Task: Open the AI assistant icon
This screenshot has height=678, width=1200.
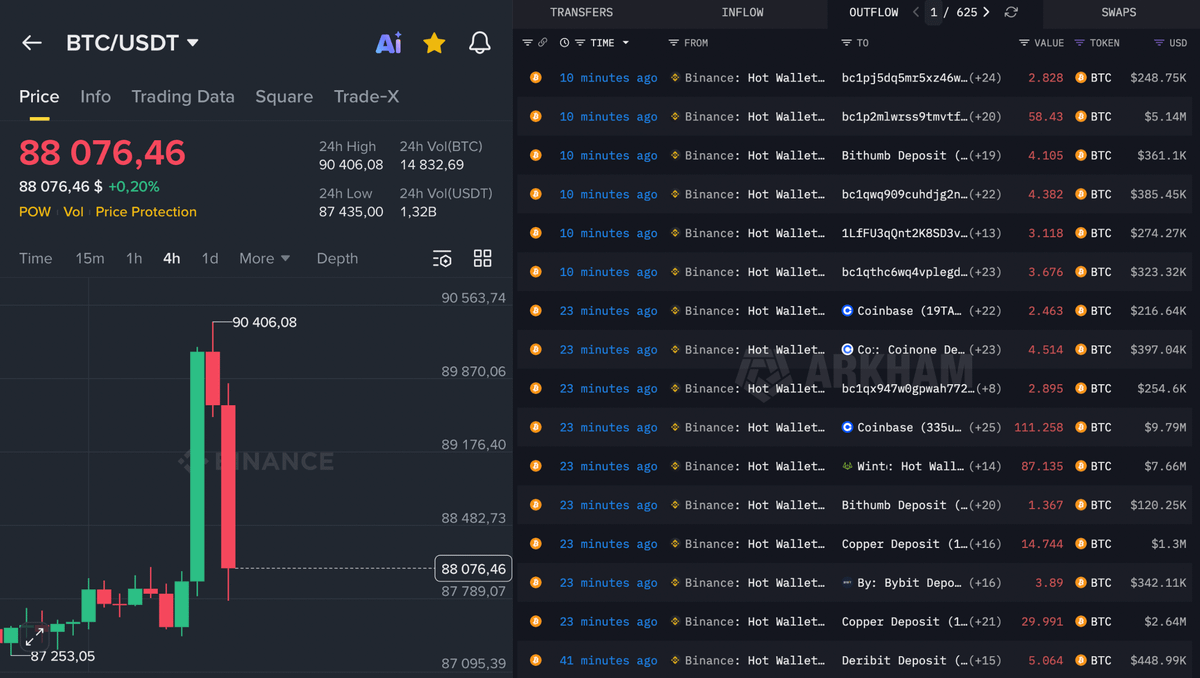Action: click(388, 43)
